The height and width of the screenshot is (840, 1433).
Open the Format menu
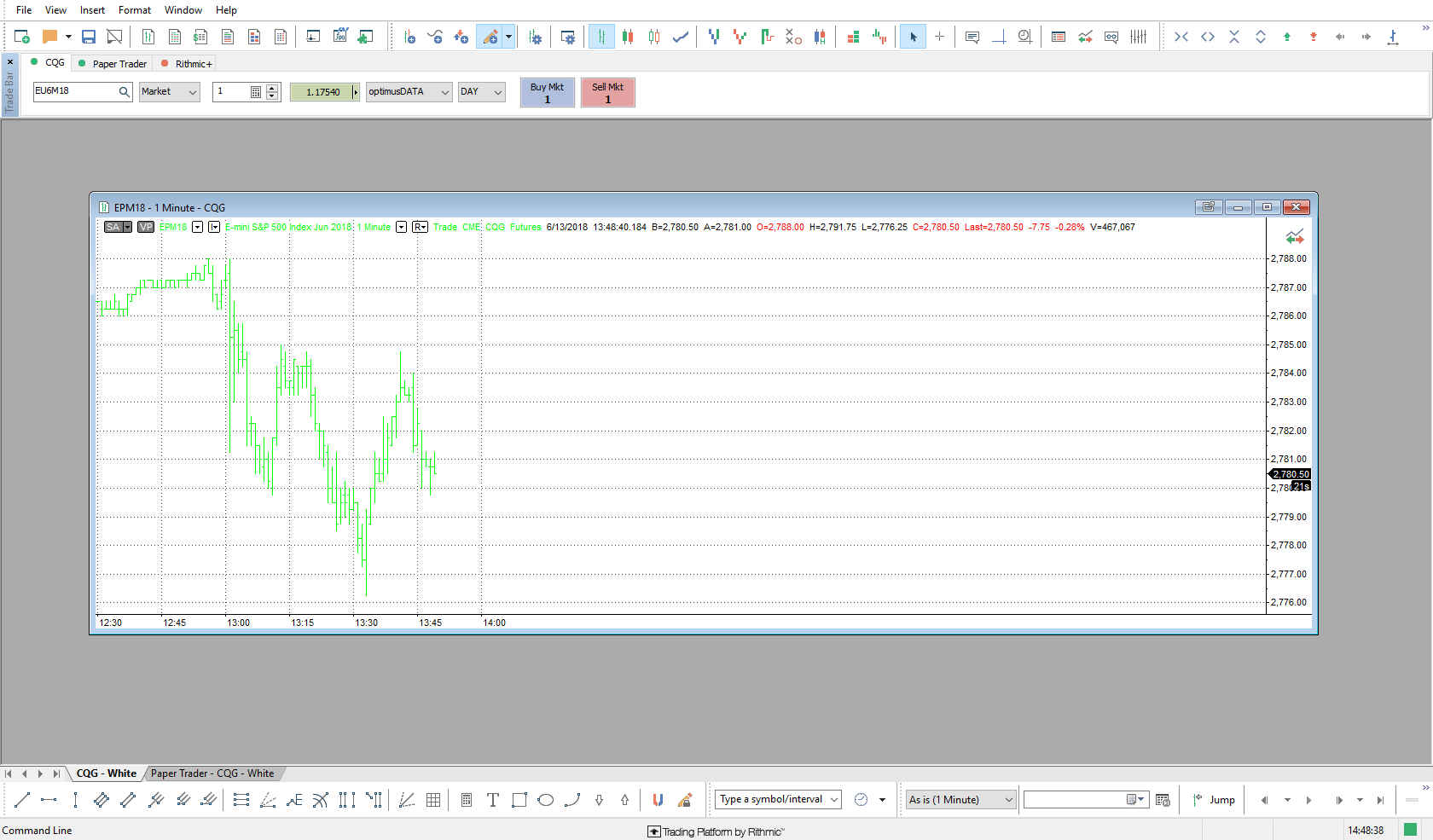(x=135, y=10)
